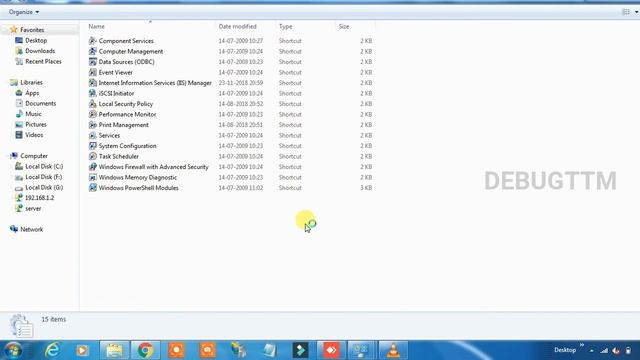Open Local Disk (F:)
Image resolution: width=640 pixels, height=360 pixels.
tap(44, 177)
